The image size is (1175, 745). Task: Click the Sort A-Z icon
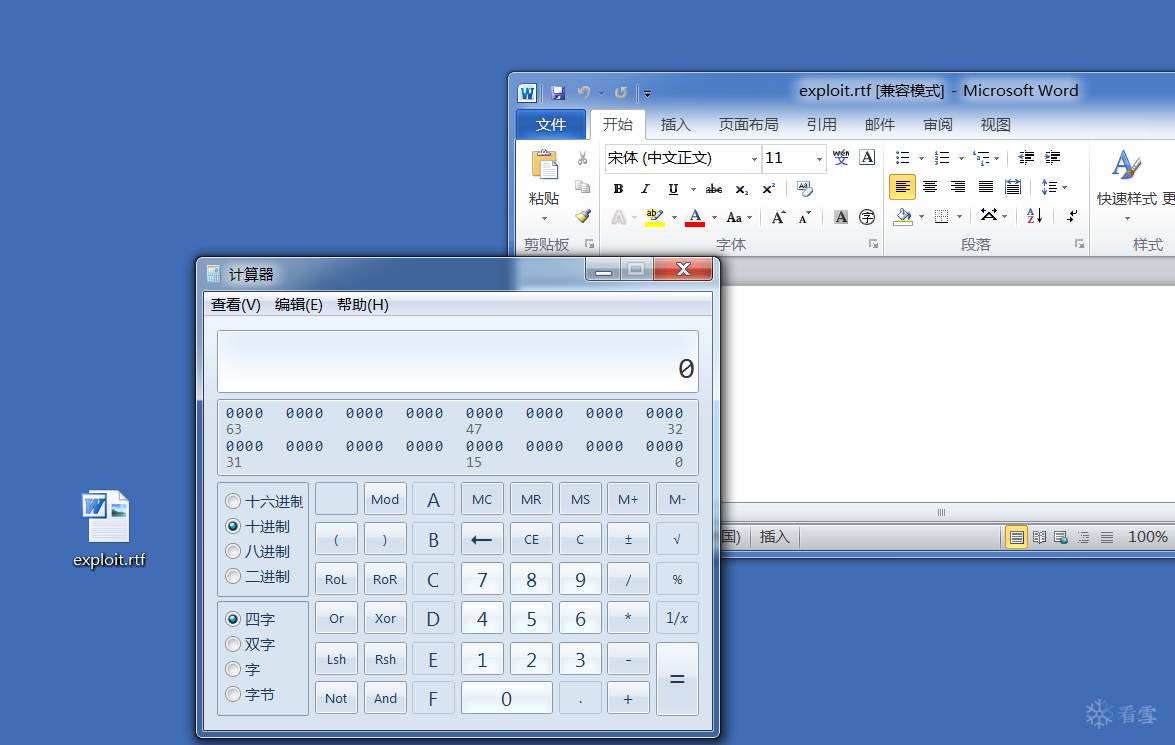(1035, 216)
